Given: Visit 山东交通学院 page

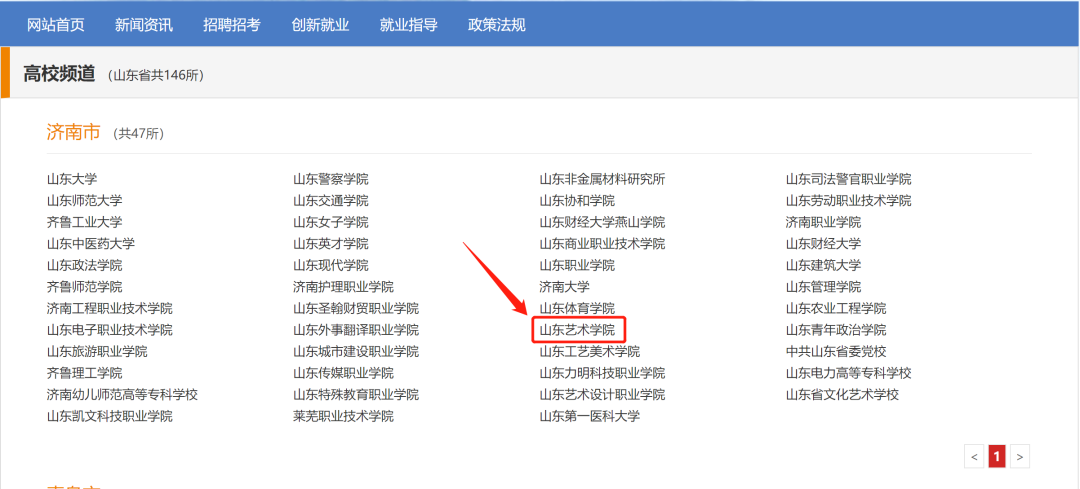Looking at the screenshot, I should click(331, 201).
